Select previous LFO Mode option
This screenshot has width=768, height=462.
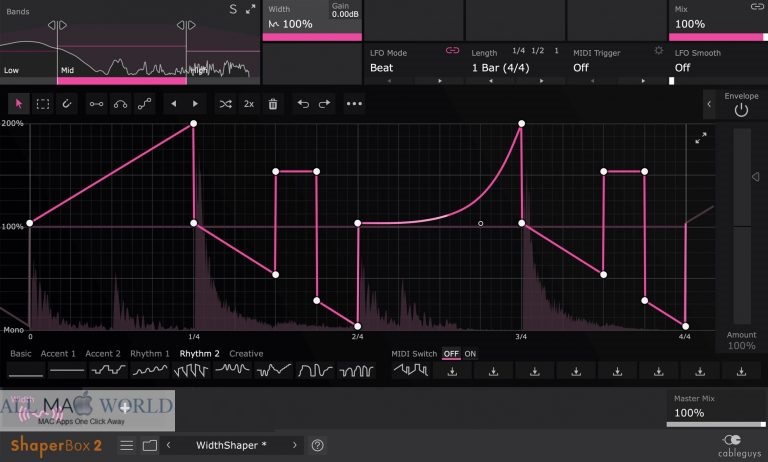[389, 81]
